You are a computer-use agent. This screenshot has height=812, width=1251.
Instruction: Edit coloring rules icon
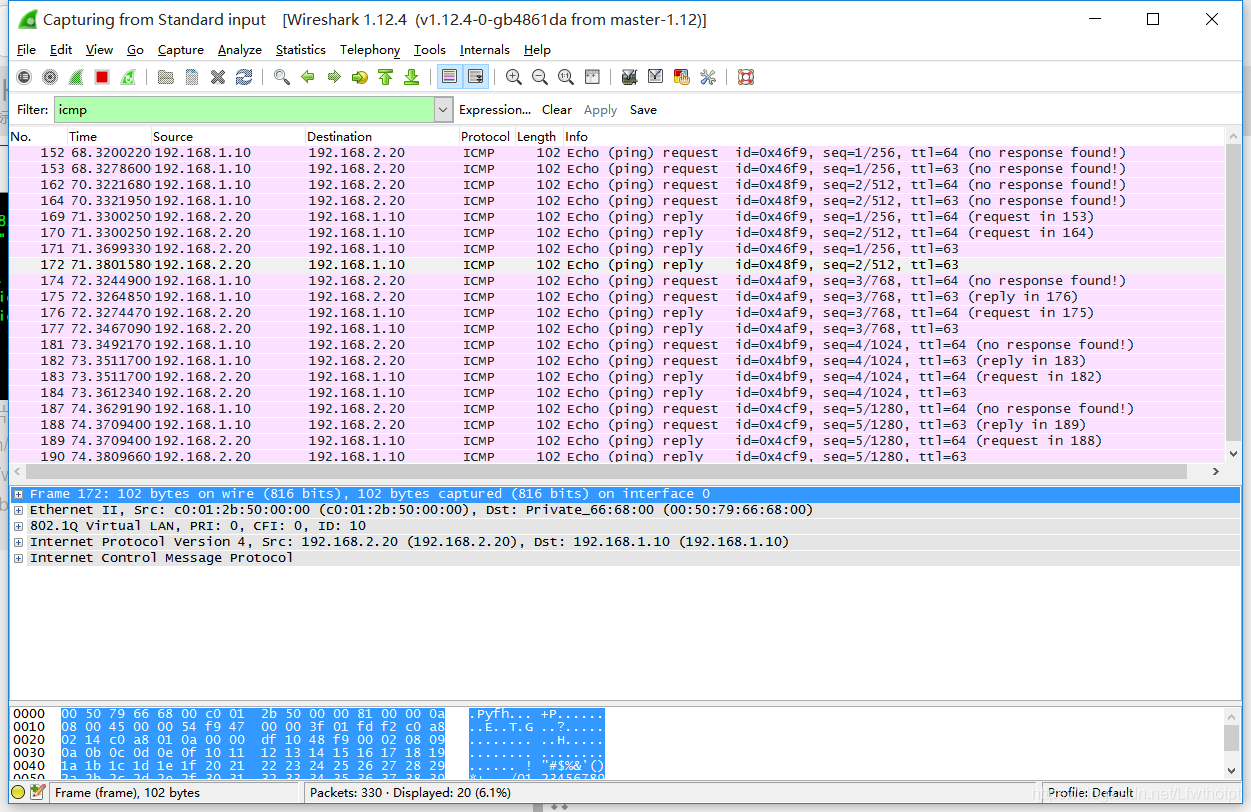pos(682,77)
